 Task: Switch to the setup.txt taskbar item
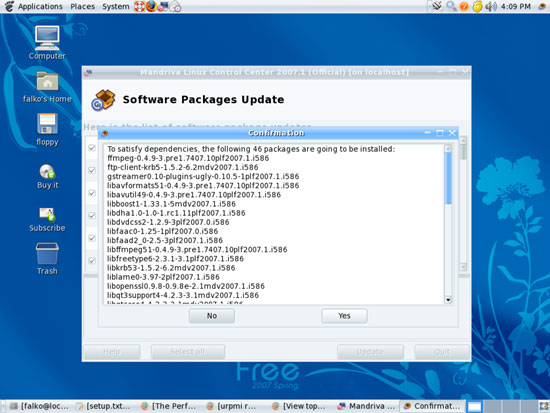(x=104, y=406)
